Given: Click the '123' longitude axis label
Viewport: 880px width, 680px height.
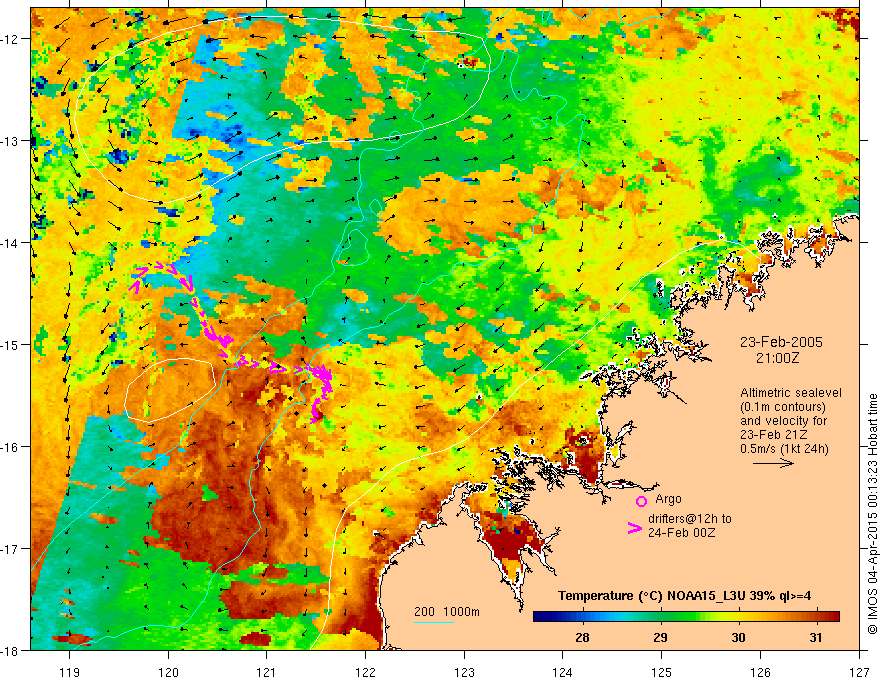Looking at the screenshot, I should point(464,672).
